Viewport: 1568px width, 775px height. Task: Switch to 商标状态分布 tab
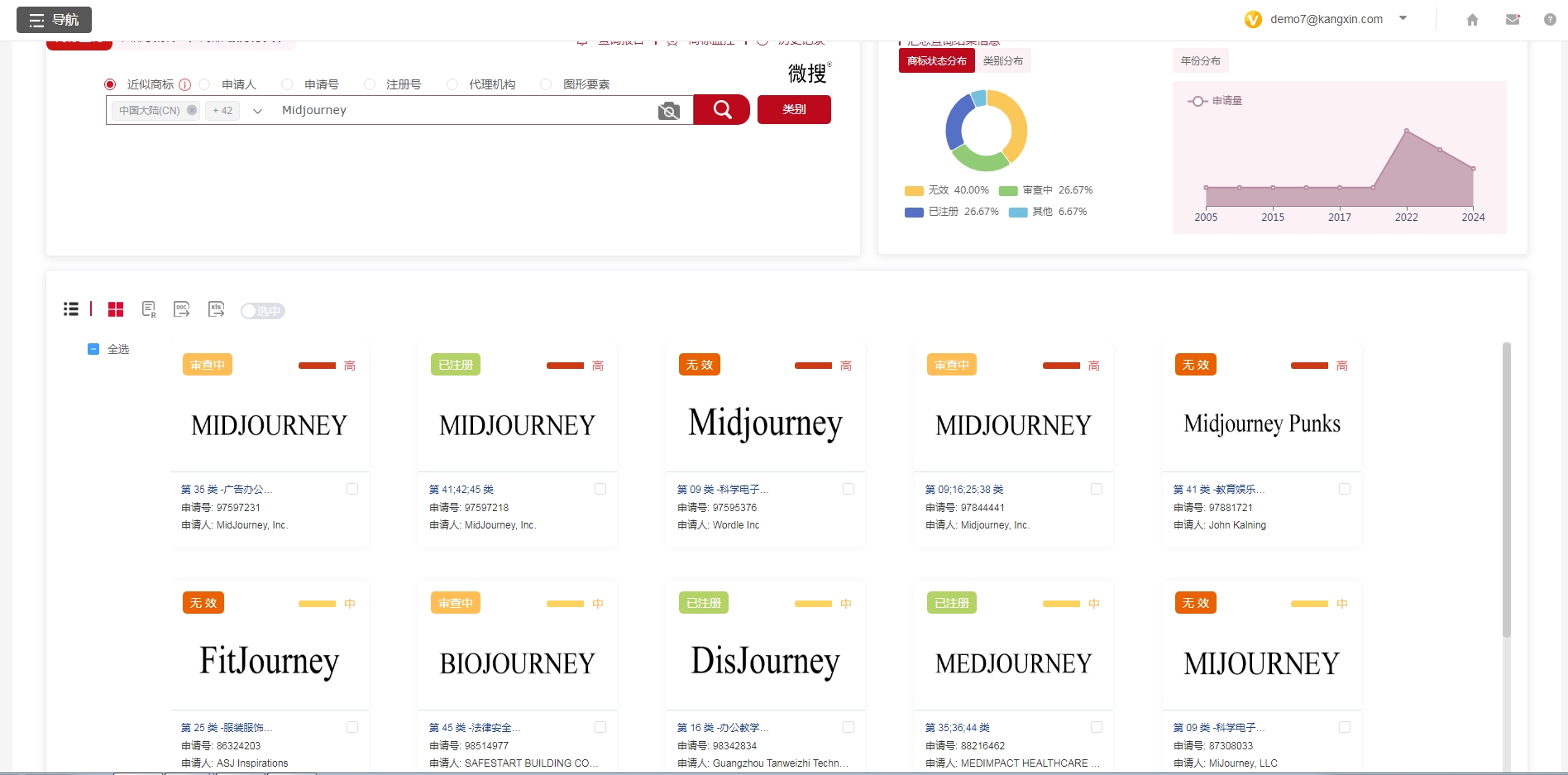pos(936,61)
